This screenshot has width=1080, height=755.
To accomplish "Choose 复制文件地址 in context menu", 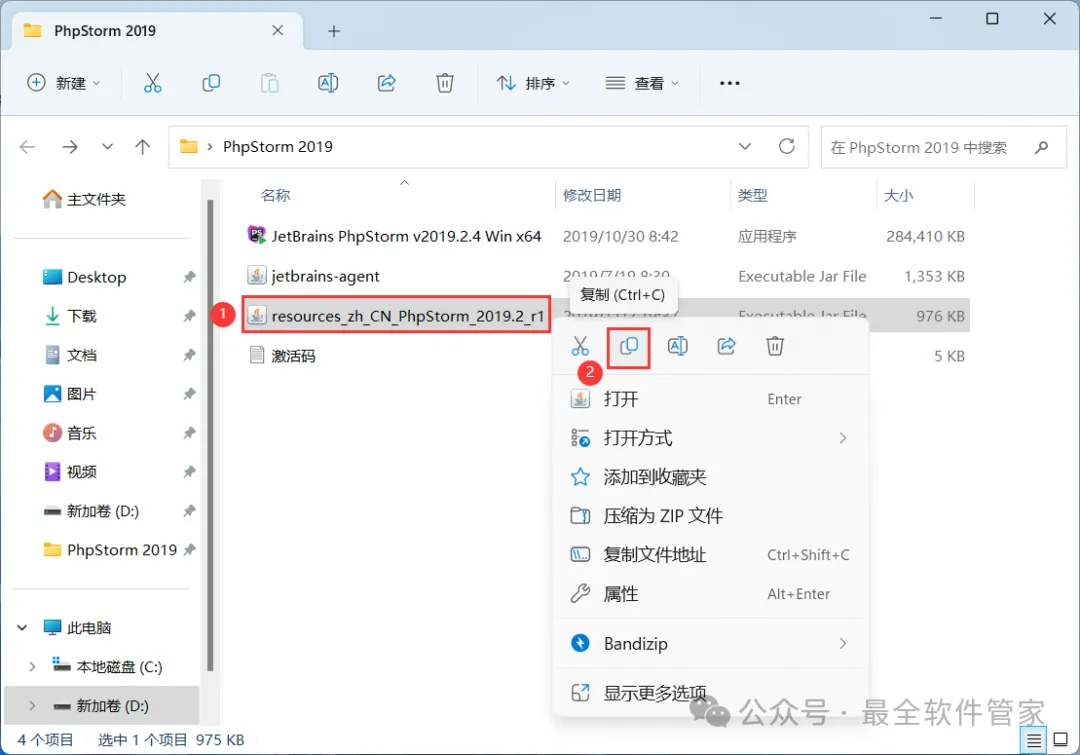I will tap(711, 555).
